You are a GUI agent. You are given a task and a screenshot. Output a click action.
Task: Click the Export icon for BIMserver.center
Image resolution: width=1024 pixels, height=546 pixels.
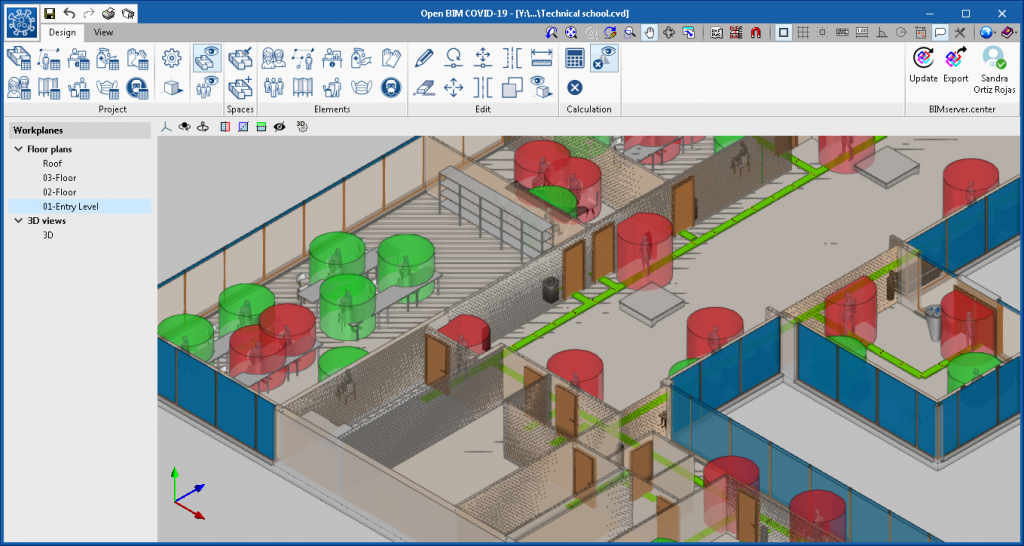coord(956,60)
